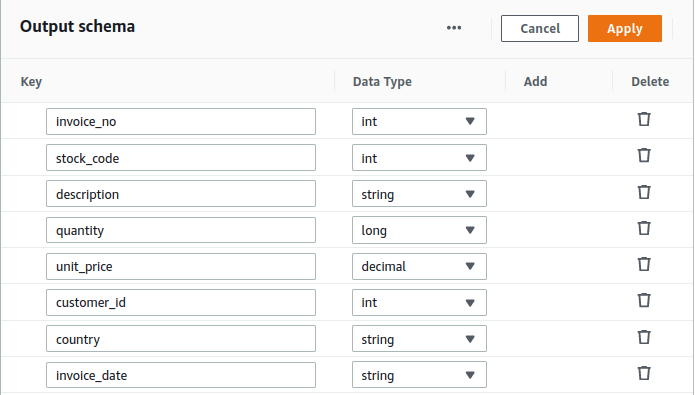This screenshot has height=395, width=695.
Task: Delete the description row
Action: coord(644,192)
